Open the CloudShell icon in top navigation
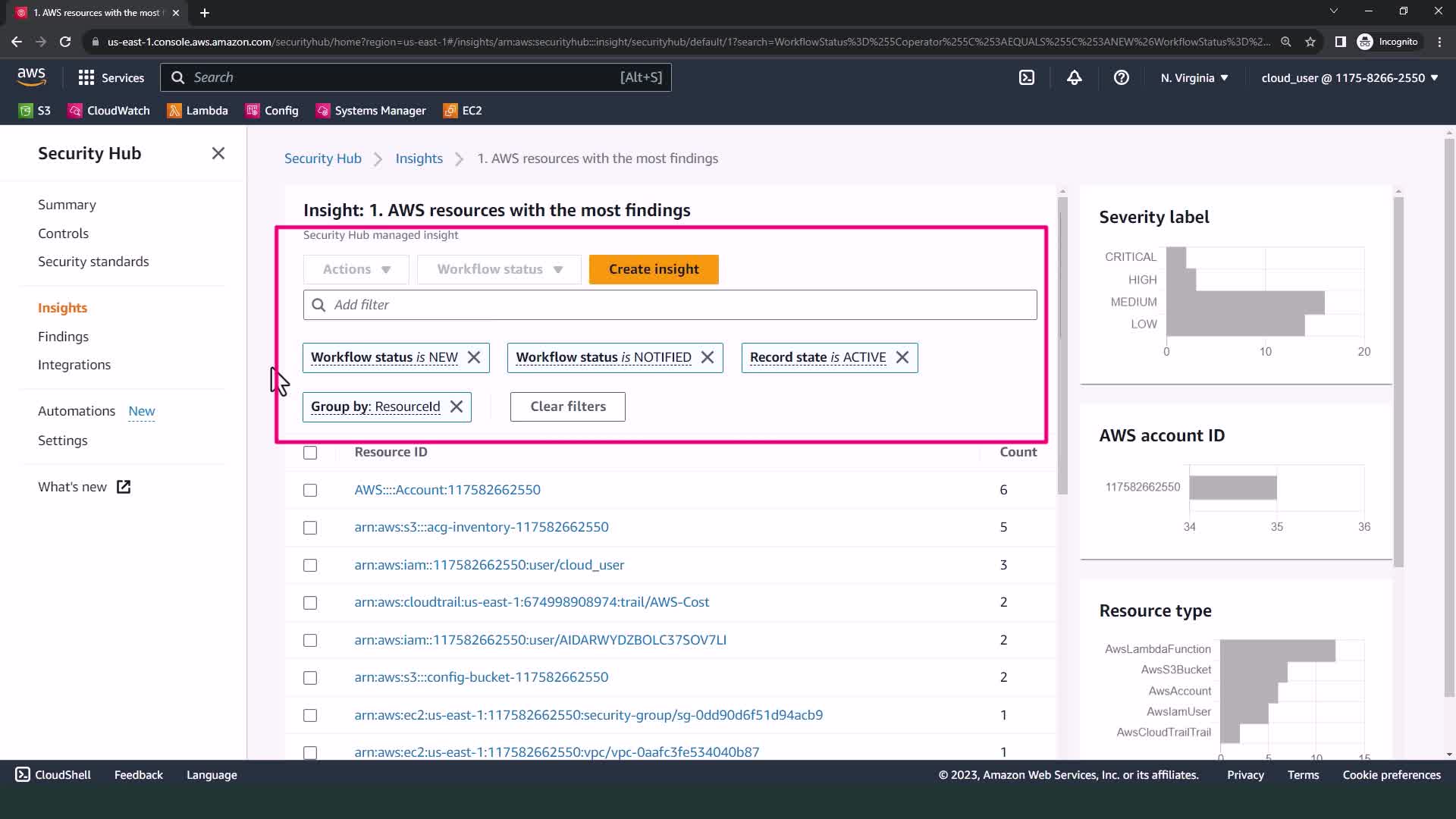Viewport: 1456px width, 819px height. [1026, 77]
